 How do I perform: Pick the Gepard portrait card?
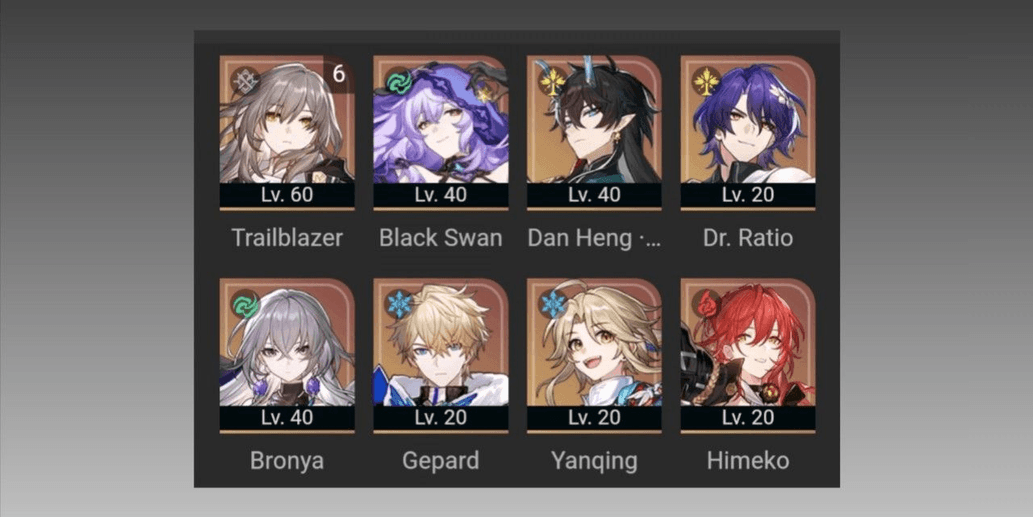coord(441,356)
